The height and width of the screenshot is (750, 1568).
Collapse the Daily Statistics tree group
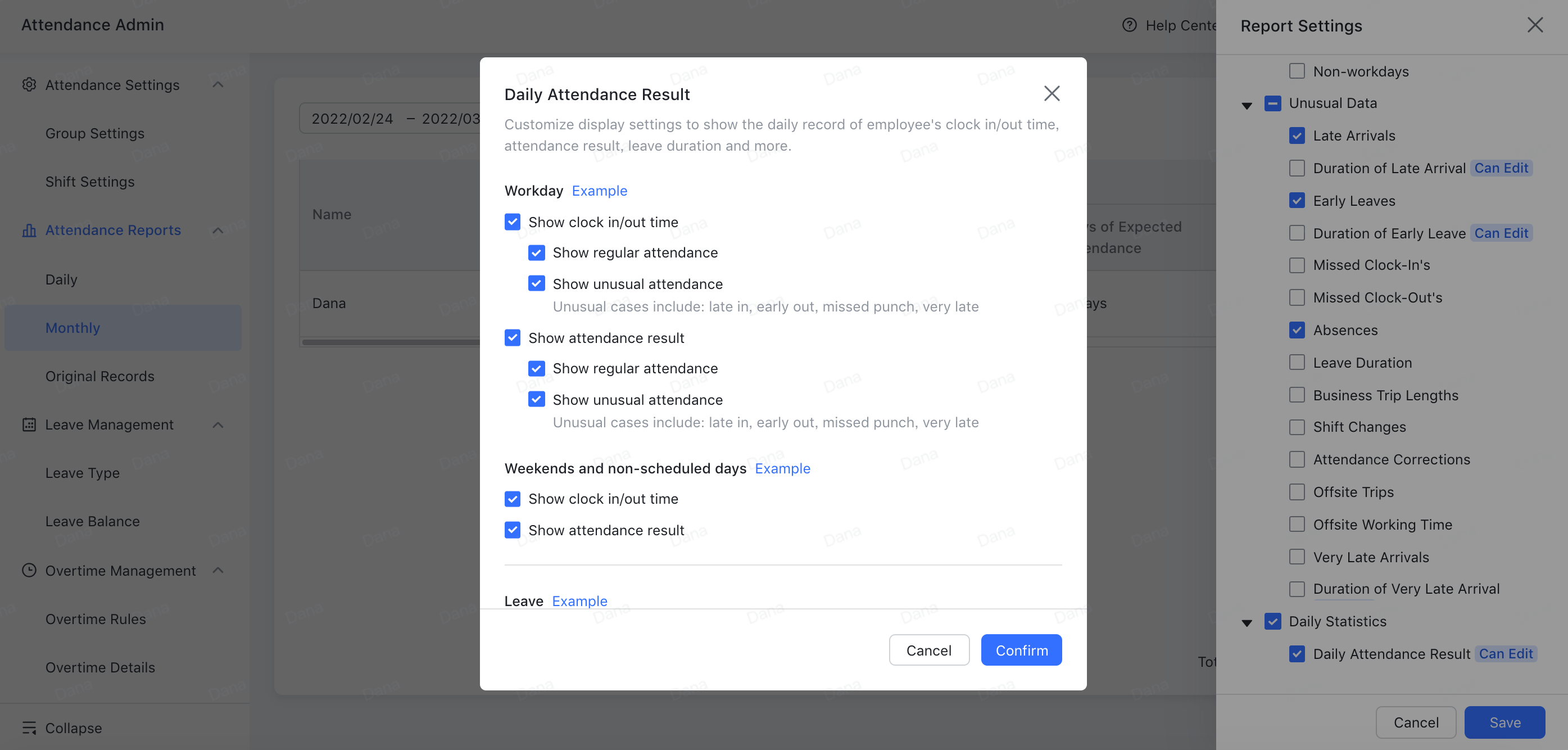point(1247,623)
